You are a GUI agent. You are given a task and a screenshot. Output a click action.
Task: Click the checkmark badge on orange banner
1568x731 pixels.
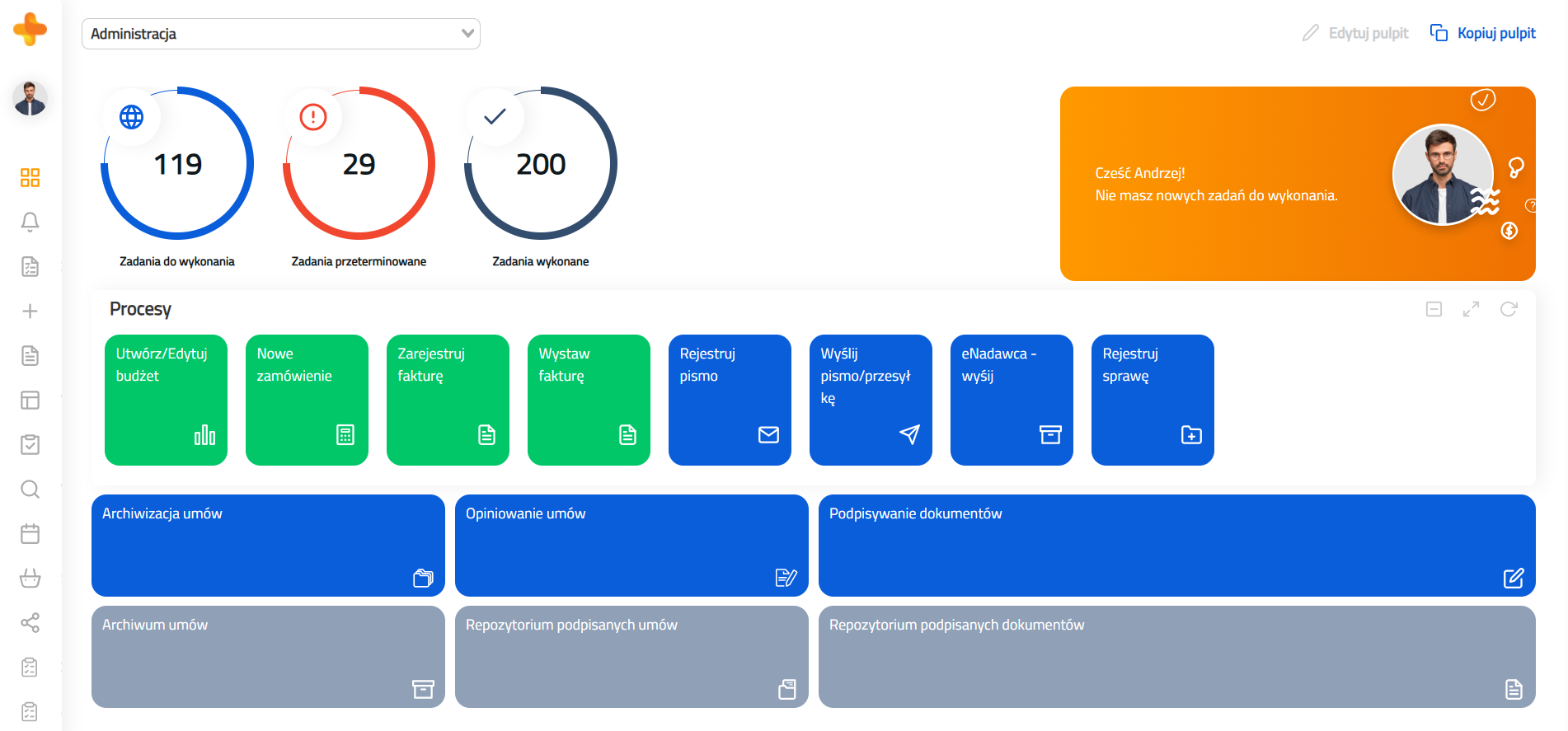1482,100
